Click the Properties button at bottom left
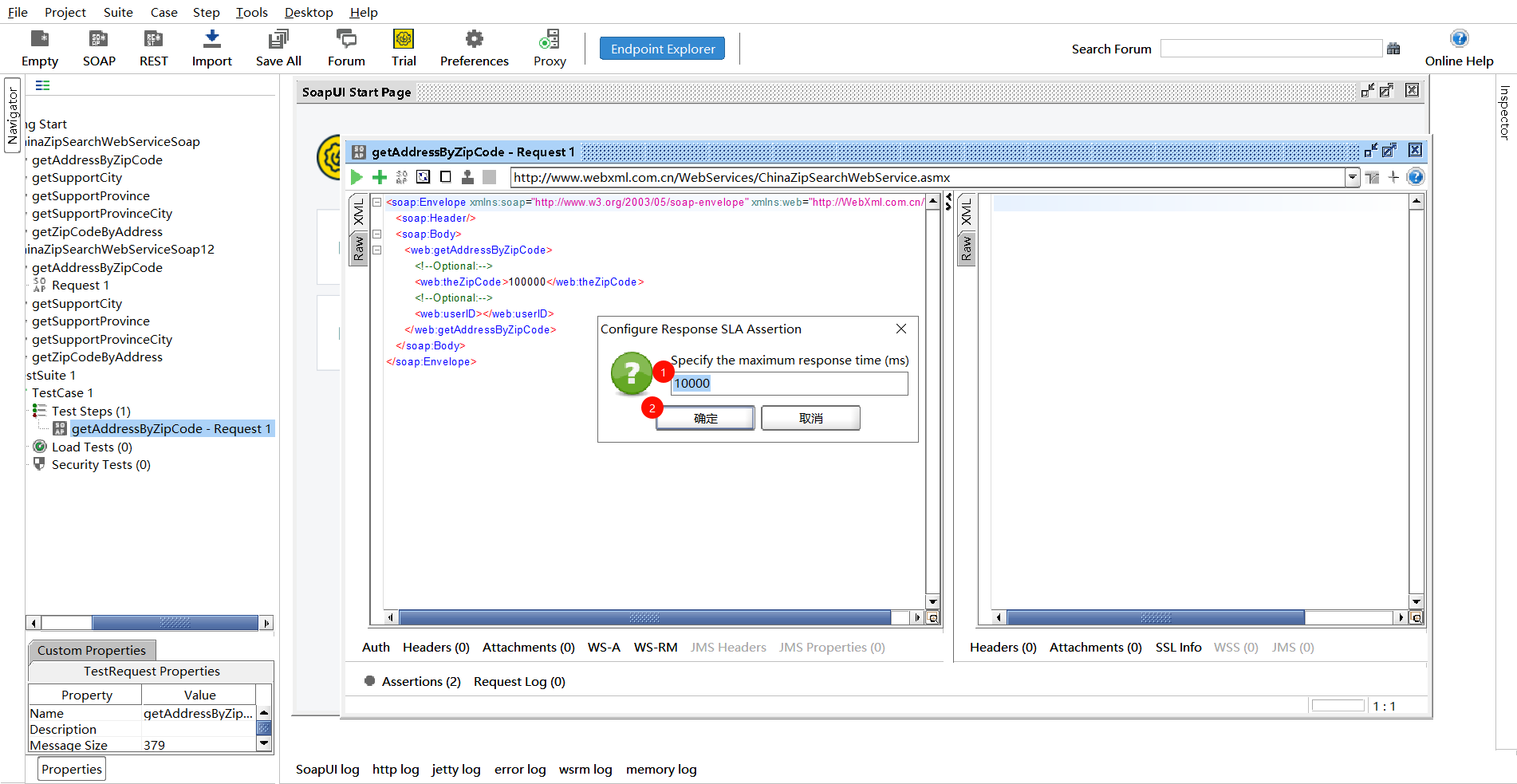This screenshot has width=1517, height=784. coord(72,770)
